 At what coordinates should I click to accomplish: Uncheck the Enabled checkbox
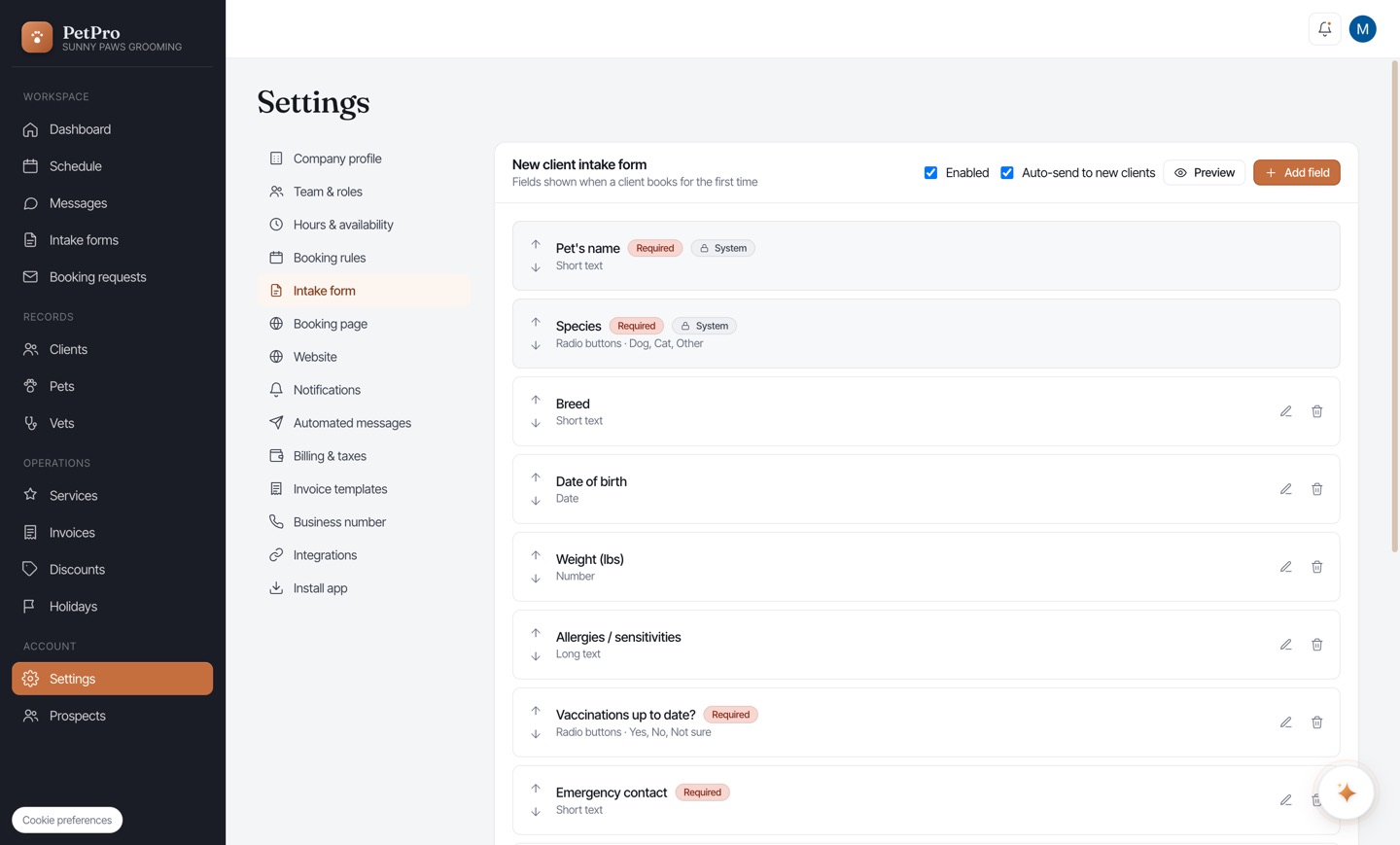930,172
